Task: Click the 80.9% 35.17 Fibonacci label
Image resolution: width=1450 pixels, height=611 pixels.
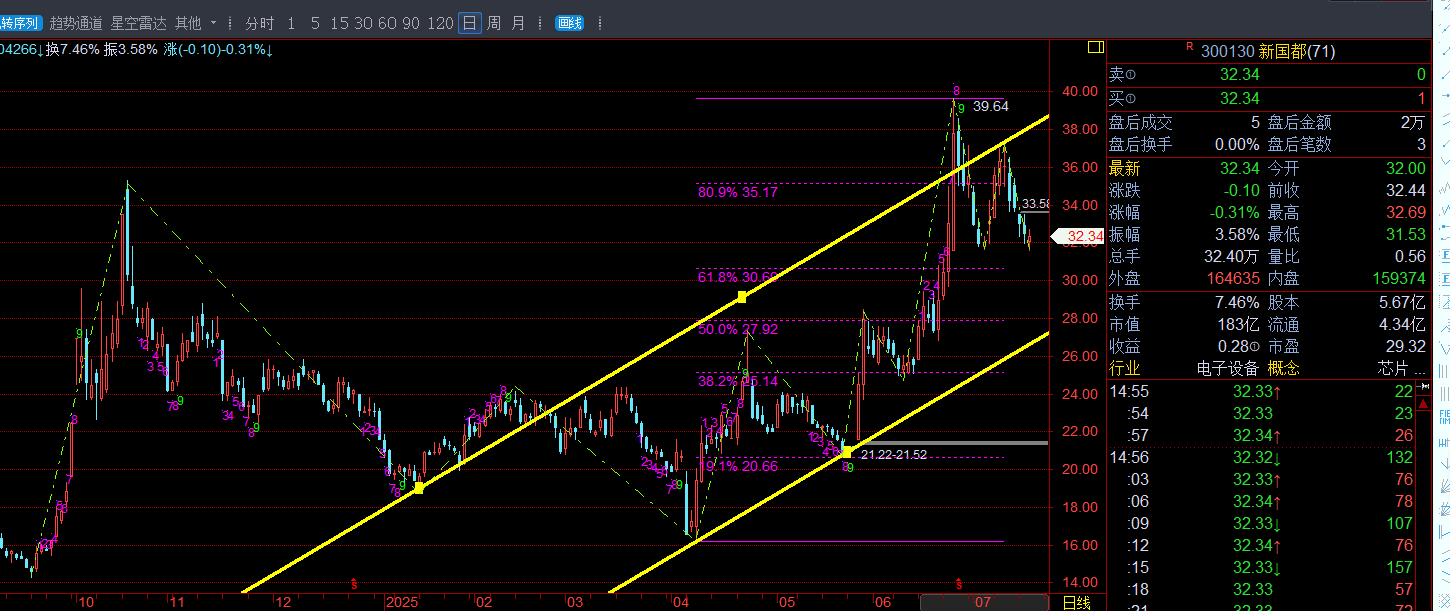Action: point(738,192)
